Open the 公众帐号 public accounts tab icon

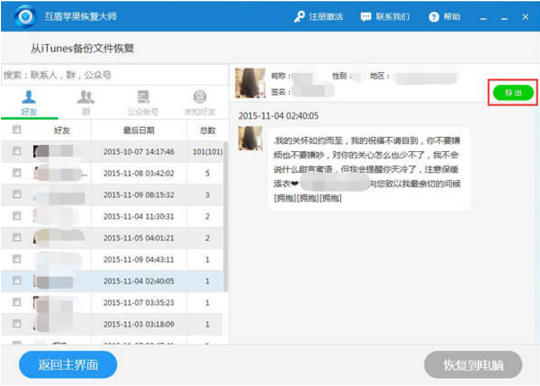[x=143, y=97]
